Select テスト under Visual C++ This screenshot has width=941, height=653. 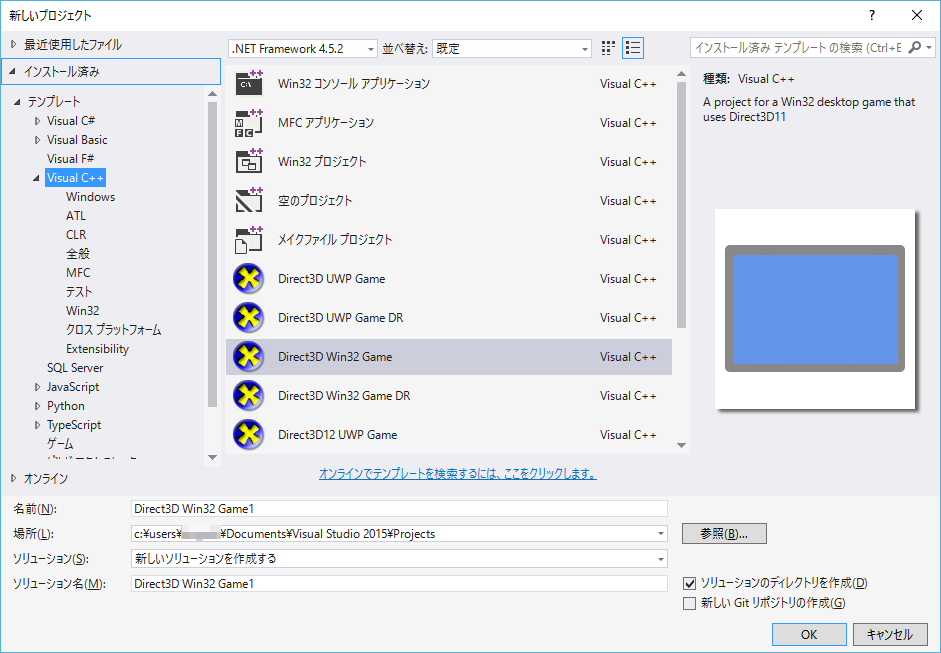point(79,292)
